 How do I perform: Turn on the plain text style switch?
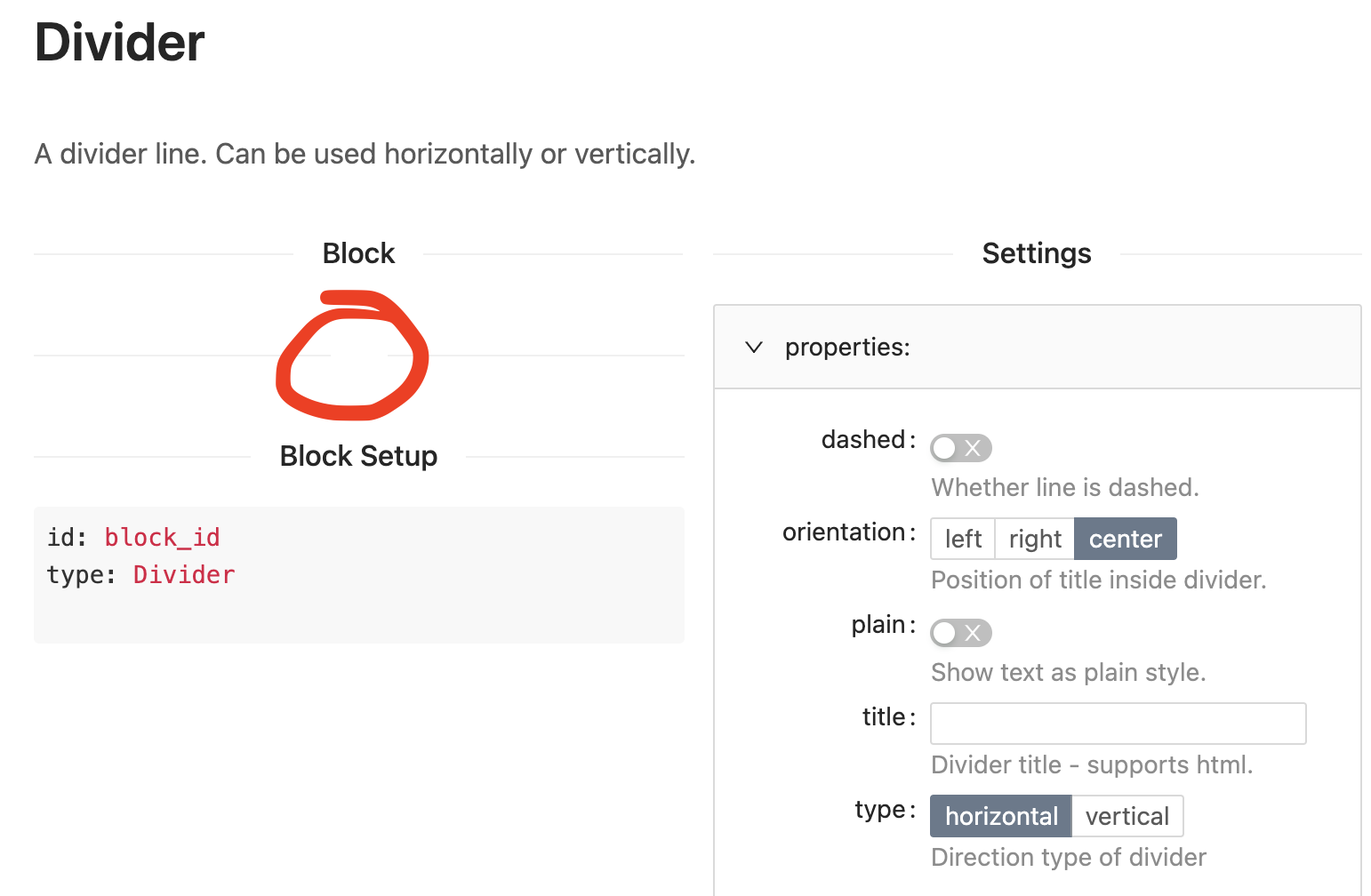click(960, 632)
